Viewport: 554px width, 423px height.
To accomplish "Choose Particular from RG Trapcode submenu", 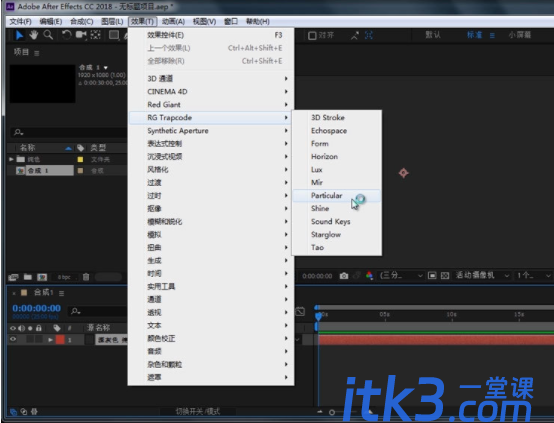I will coord(336,195).
